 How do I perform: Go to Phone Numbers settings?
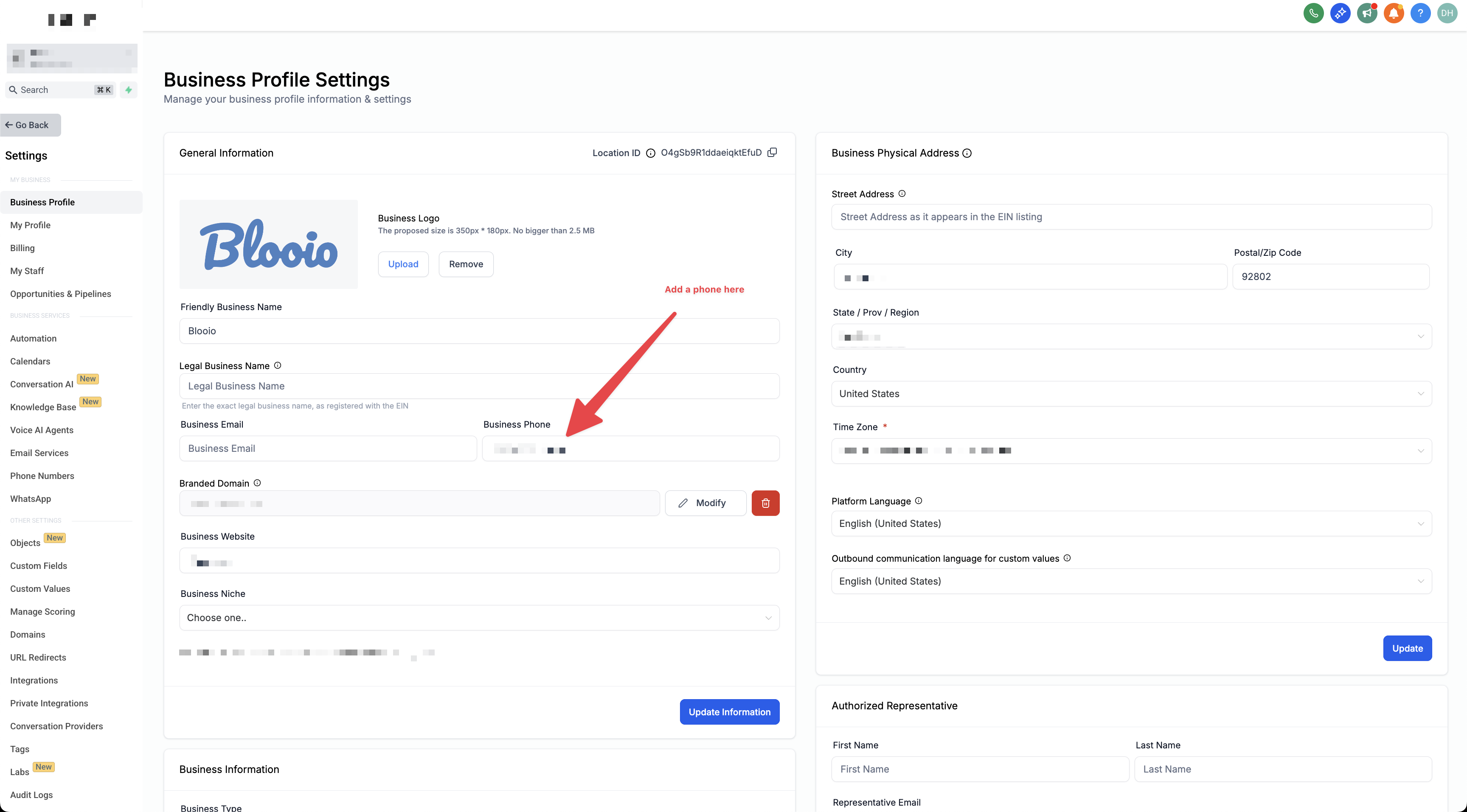click(x=42, y=476)
